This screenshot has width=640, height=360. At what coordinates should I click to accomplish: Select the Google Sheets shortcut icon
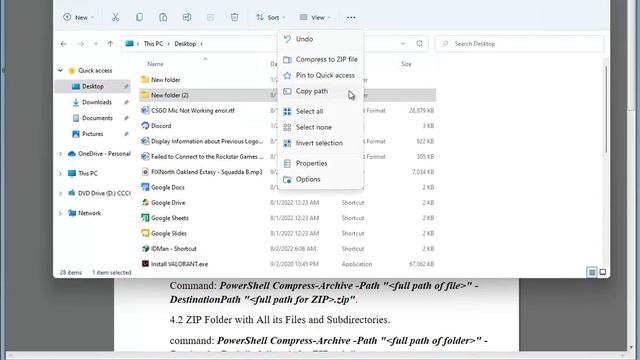point(145,218)
